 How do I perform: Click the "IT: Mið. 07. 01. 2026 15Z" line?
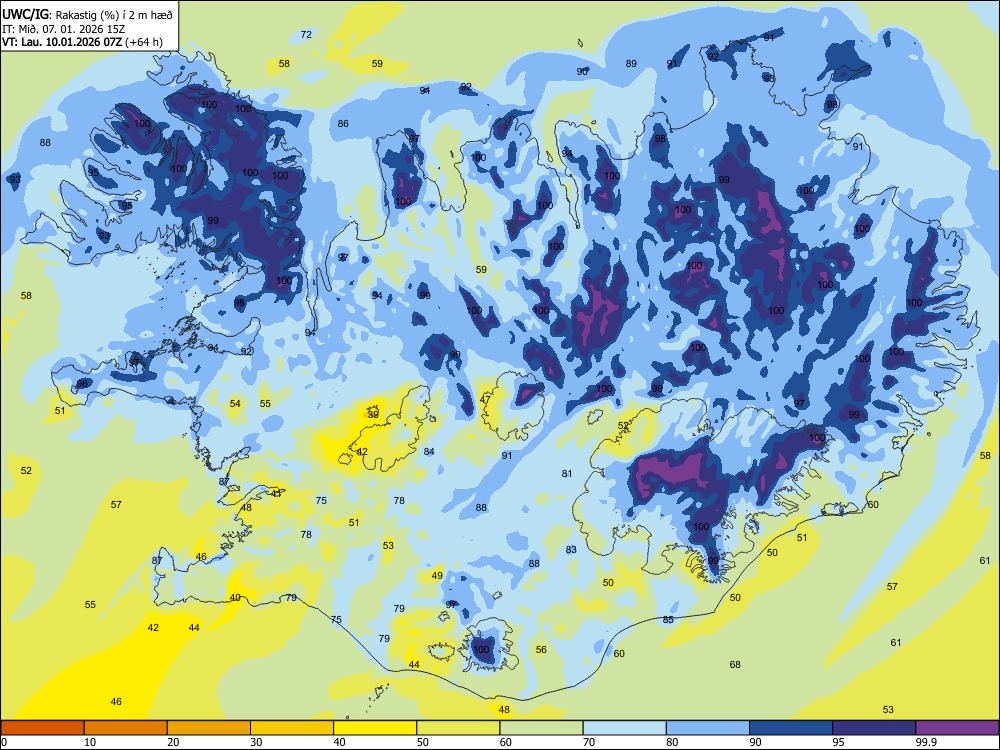point(62,29)
